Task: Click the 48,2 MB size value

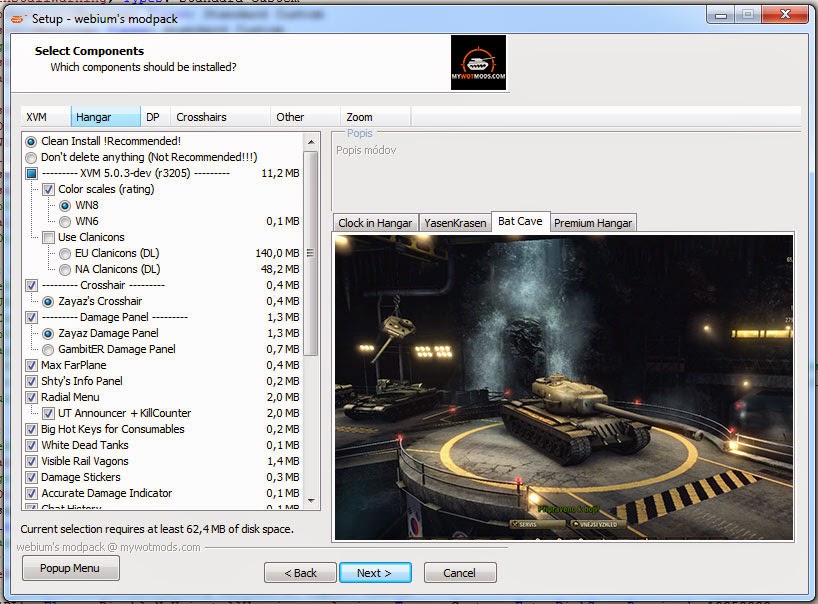Action: (x=280, y=270)
